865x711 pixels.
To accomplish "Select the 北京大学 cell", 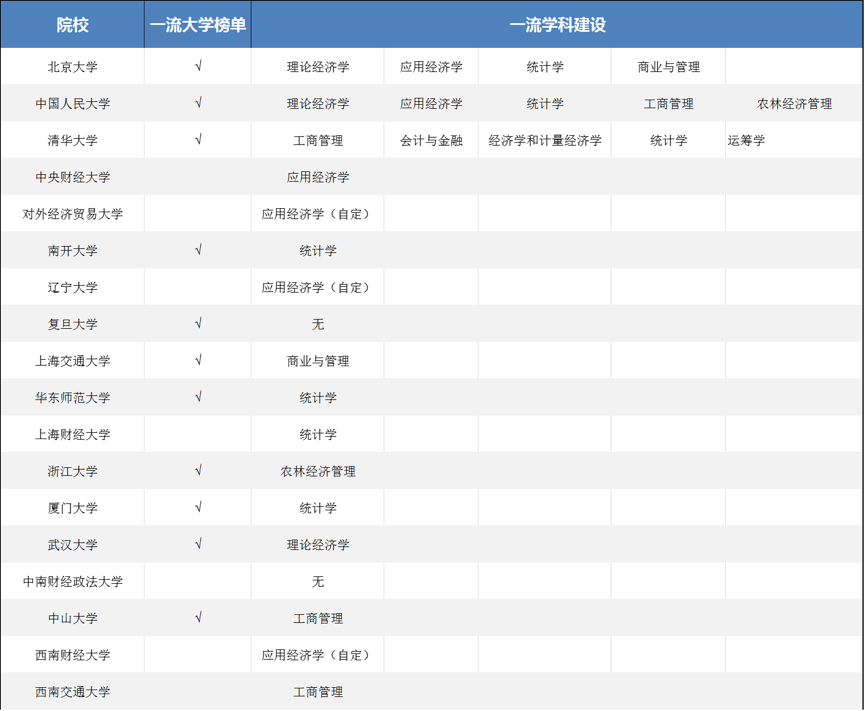I will 72,67.
